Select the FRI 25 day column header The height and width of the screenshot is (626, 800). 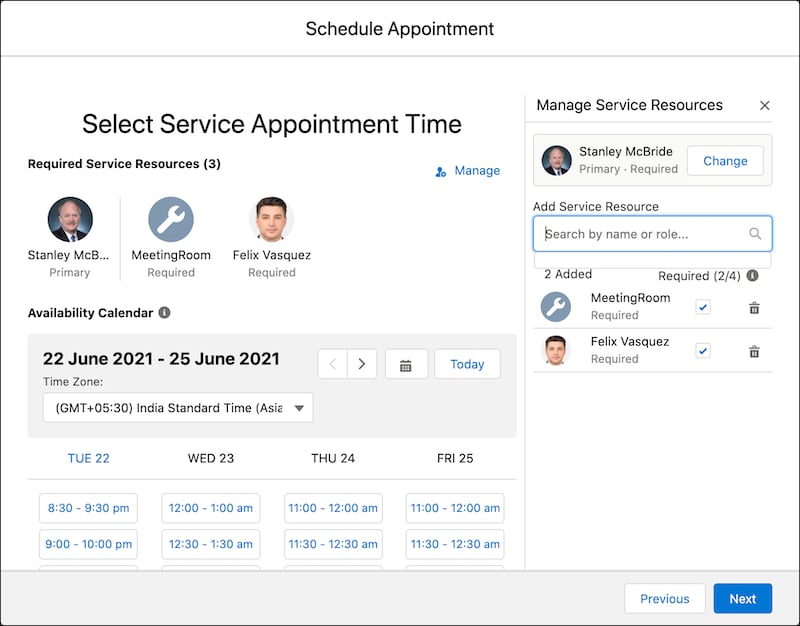pyautogui.click(x=455, y=458)
